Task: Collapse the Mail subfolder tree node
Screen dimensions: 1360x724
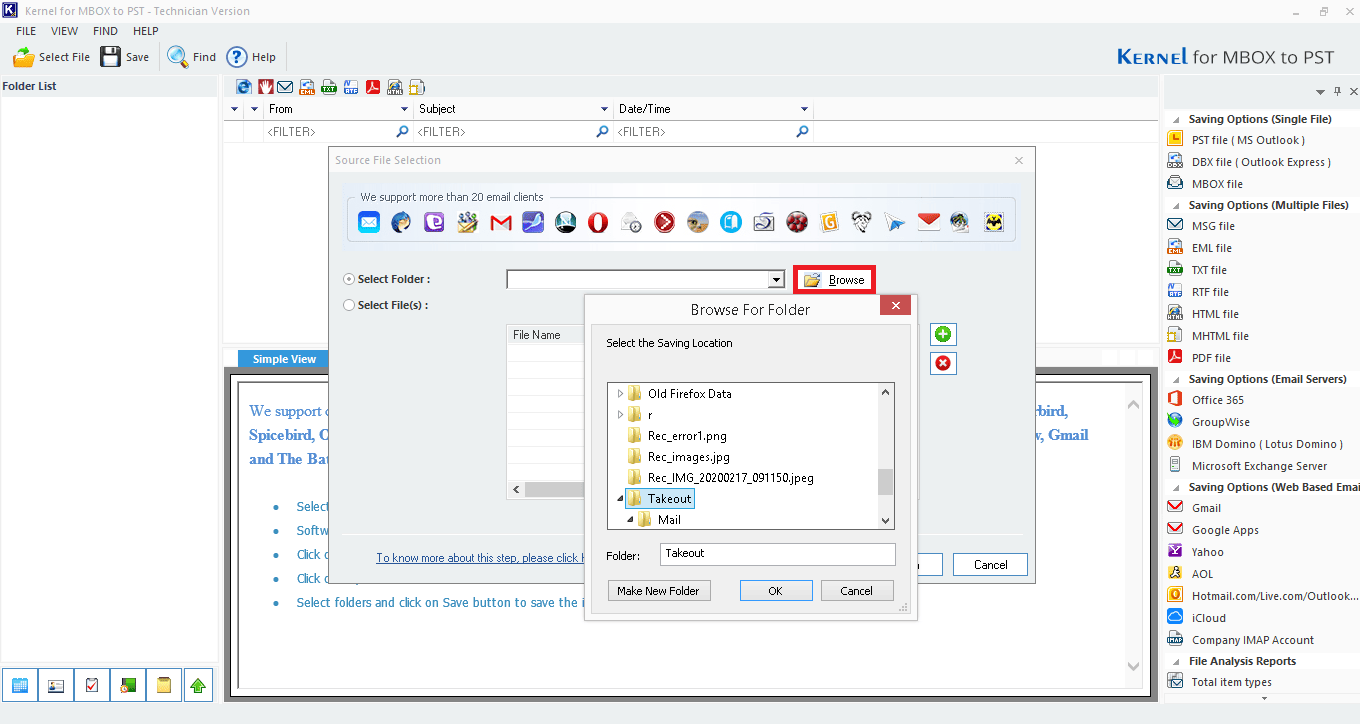Action: [x=630, y=519]
